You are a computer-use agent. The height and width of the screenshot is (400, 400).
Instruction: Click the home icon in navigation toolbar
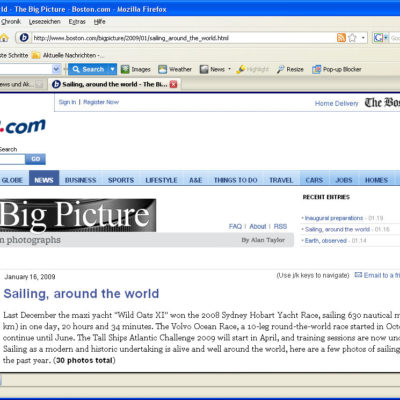(4, 38)
